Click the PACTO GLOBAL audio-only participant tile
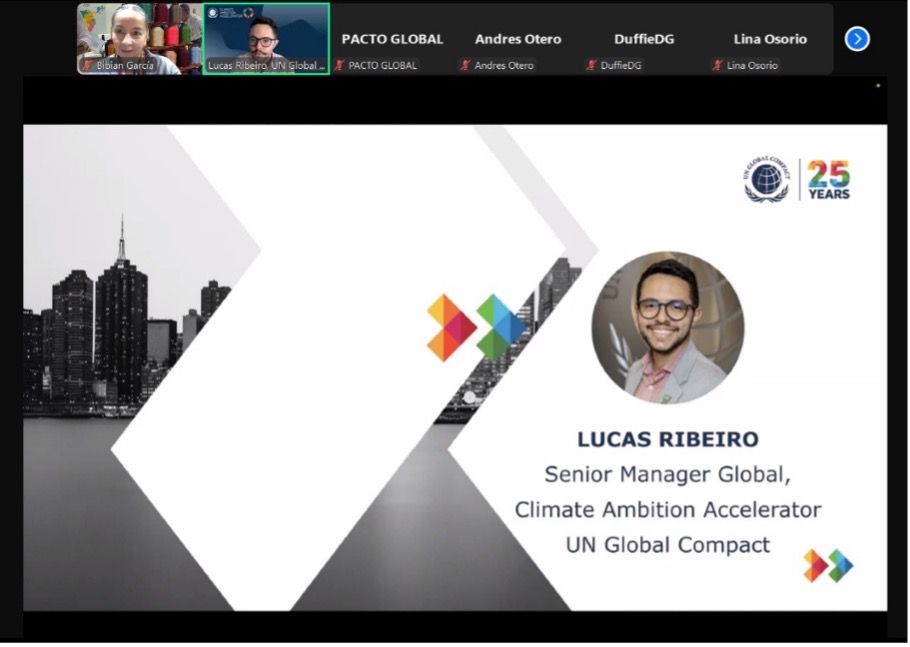Screen dimensions: 910x647 point(392,39)
